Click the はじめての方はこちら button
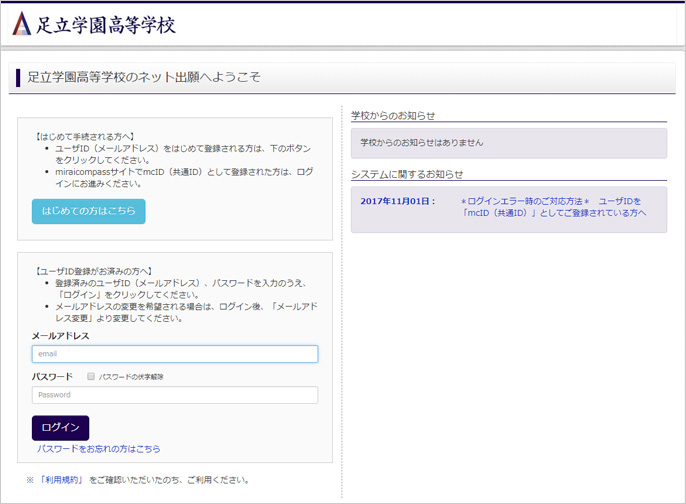This screenshot has width=686, height=504. point(88,211)
